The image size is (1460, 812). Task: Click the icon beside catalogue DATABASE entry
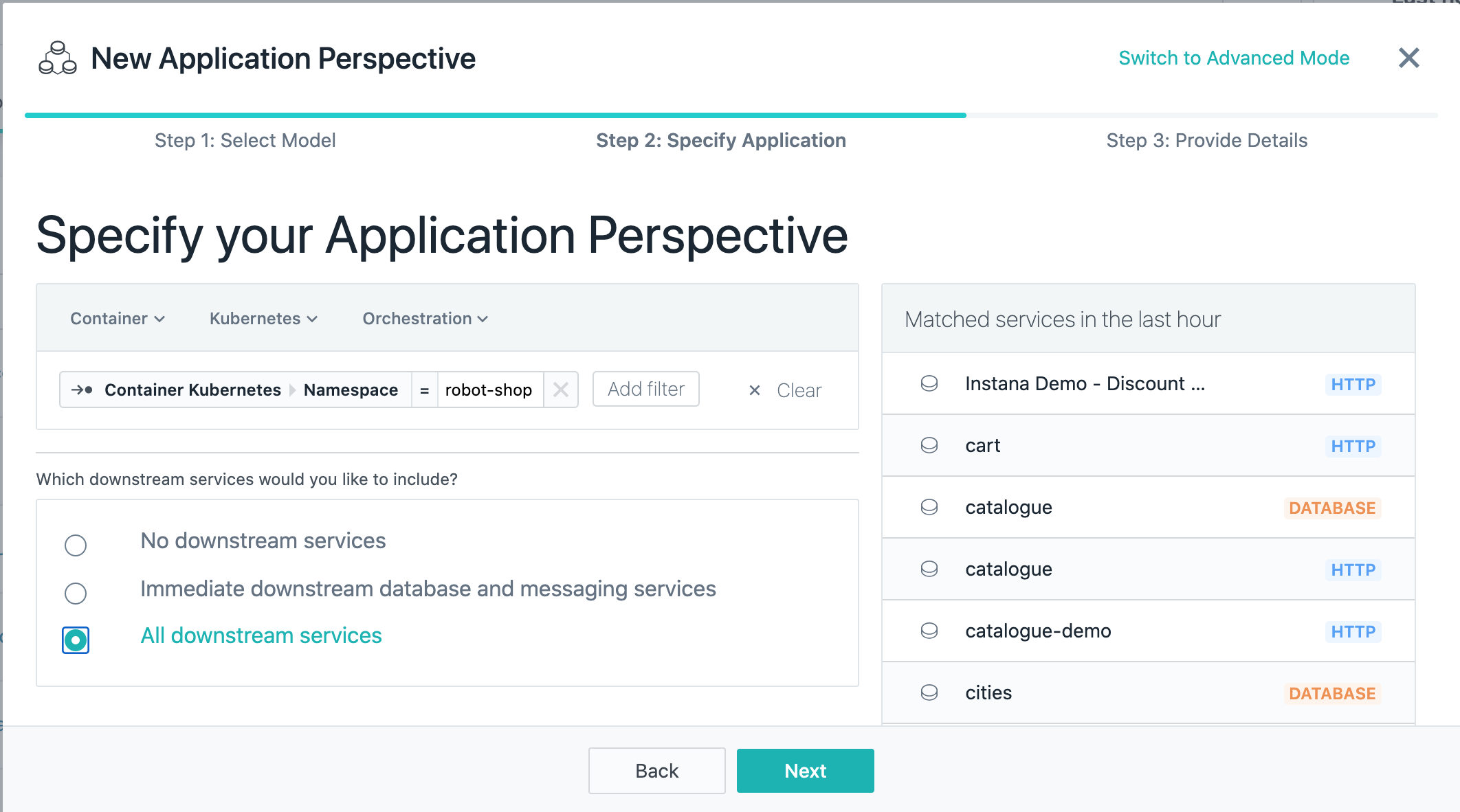coord(929,507)
